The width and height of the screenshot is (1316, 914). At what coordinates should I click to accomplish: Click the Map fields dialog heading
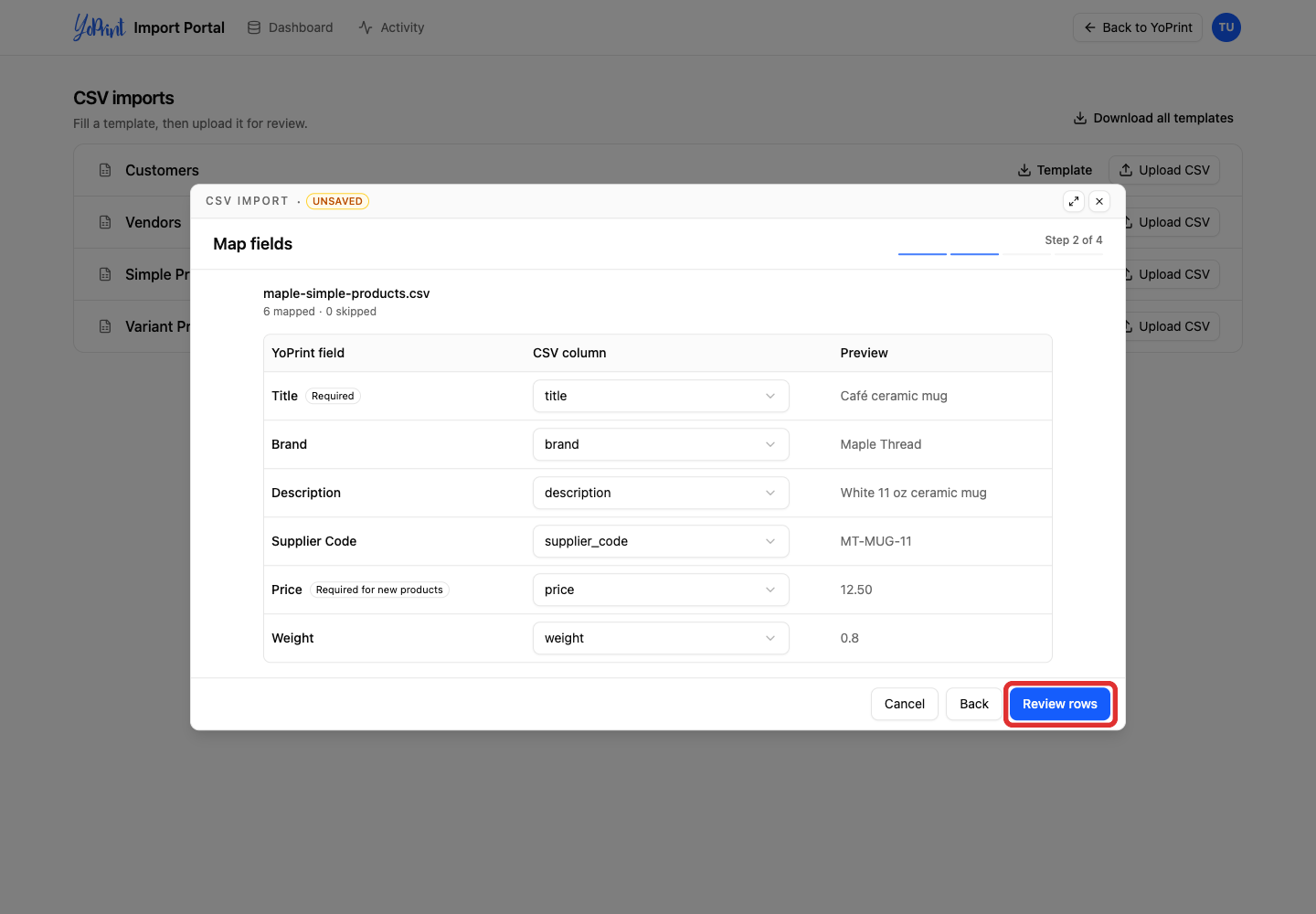(253, 244)
